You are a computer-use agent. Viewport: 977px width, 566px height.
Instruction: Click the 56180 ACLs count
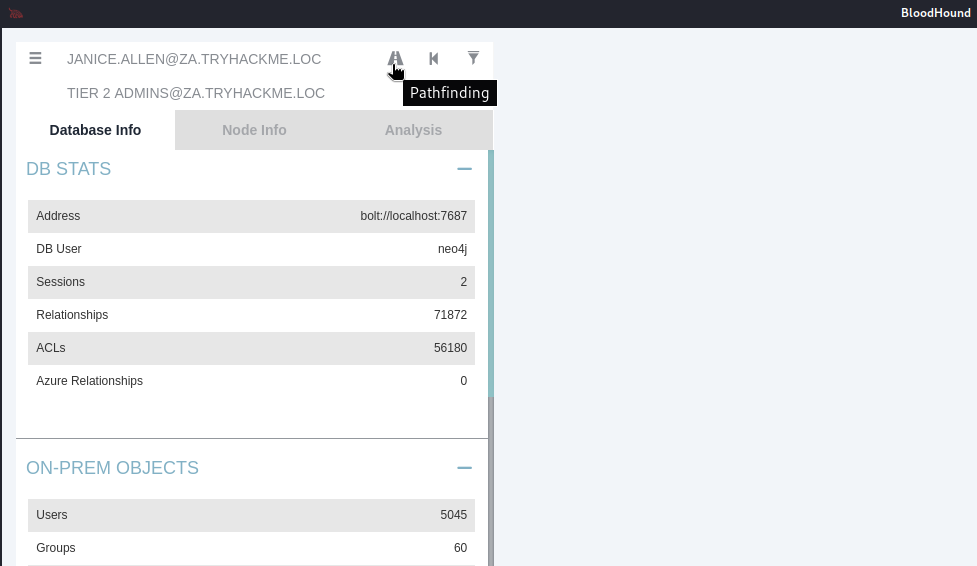pyautogui.click(x=450, y=348)
